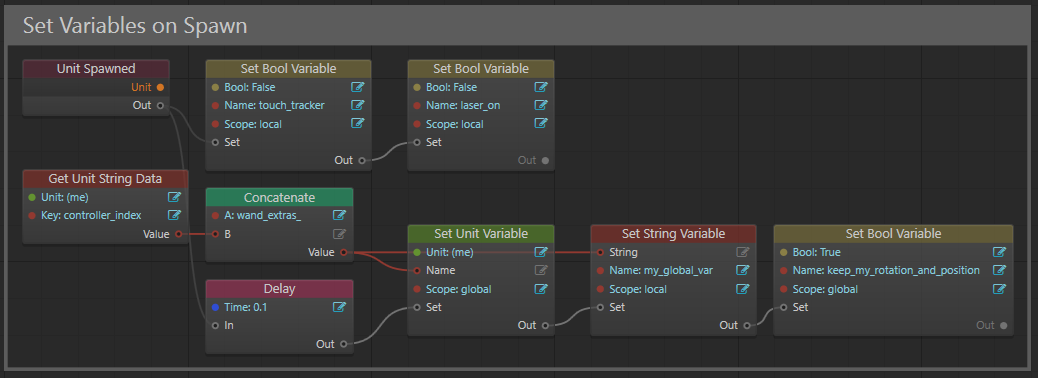Click the Set input port on Set Unit Variable
Viewport: 1038px width, 378px height.
[416, 307]
